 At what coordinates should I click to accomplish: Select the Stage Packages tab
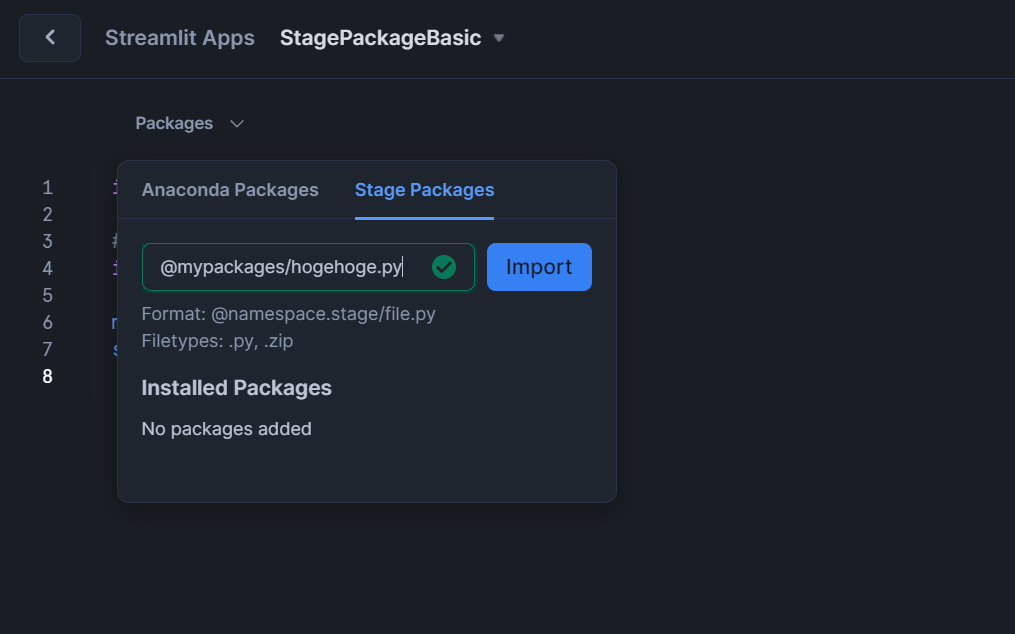pos(424,190)
